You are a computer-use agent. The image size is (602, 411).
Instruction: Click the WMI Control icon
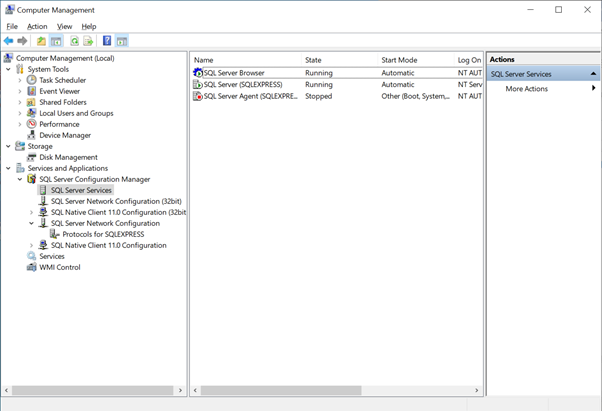point(31,267)
